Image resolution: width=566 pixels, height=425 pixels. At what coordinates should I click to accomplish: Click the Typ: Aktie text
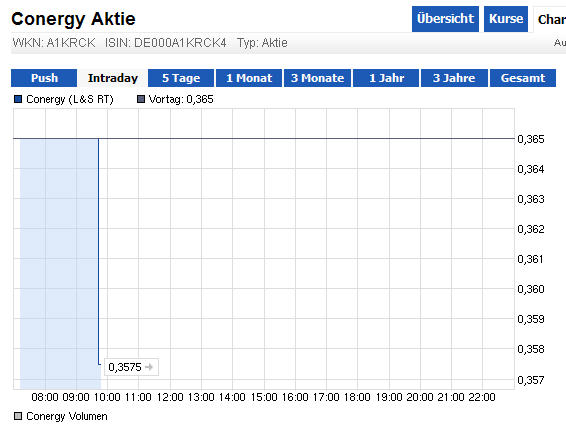(262, 43)
